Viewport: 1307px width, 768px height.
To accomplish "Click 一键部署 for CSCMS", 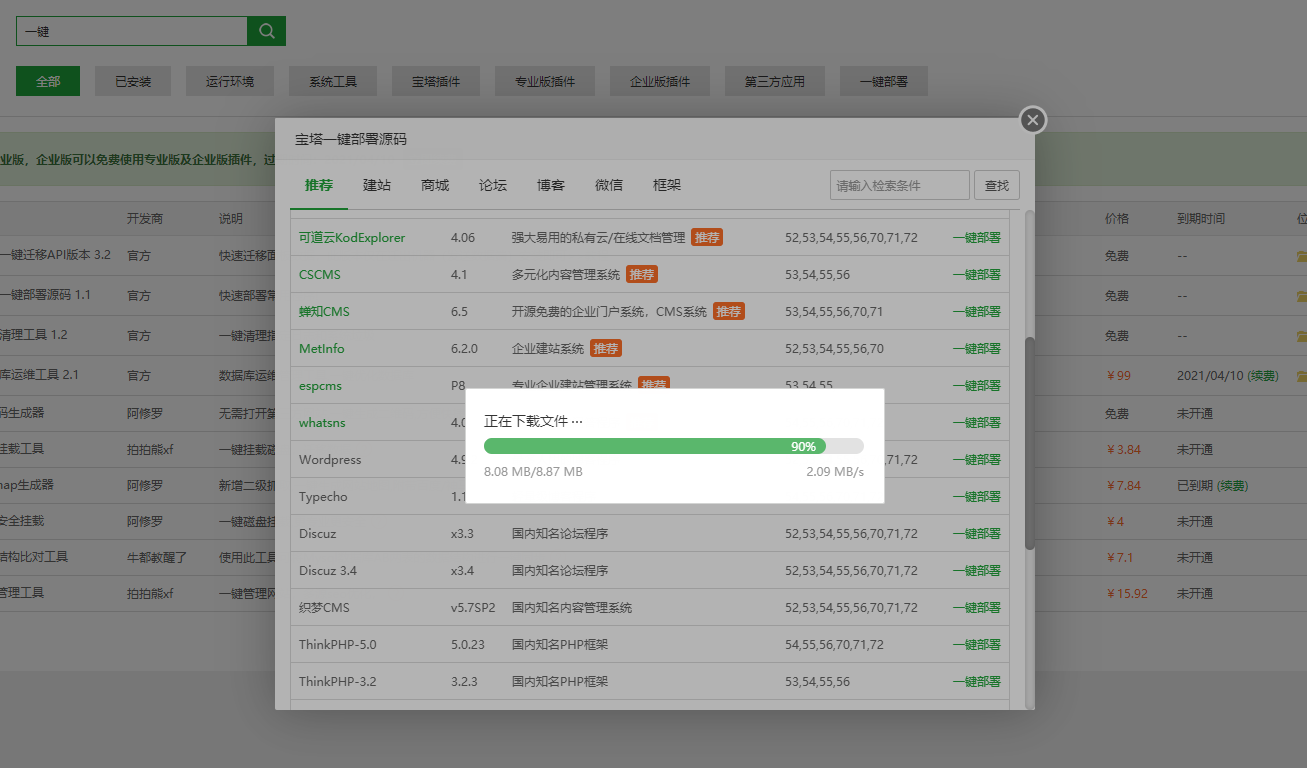I will pos(976,275).
